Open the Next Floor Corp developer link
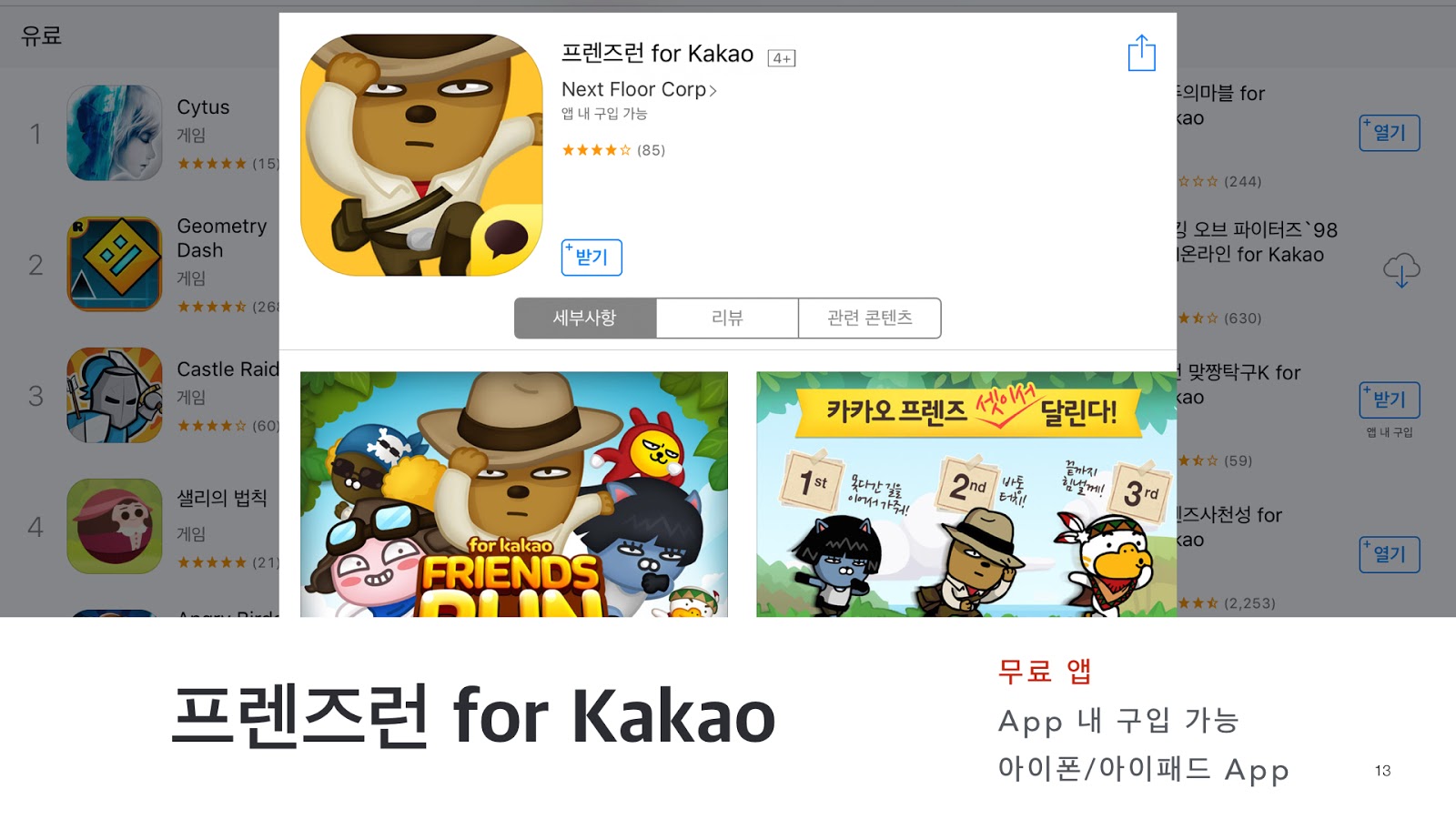1456x819 pixels. pos(639,89)
